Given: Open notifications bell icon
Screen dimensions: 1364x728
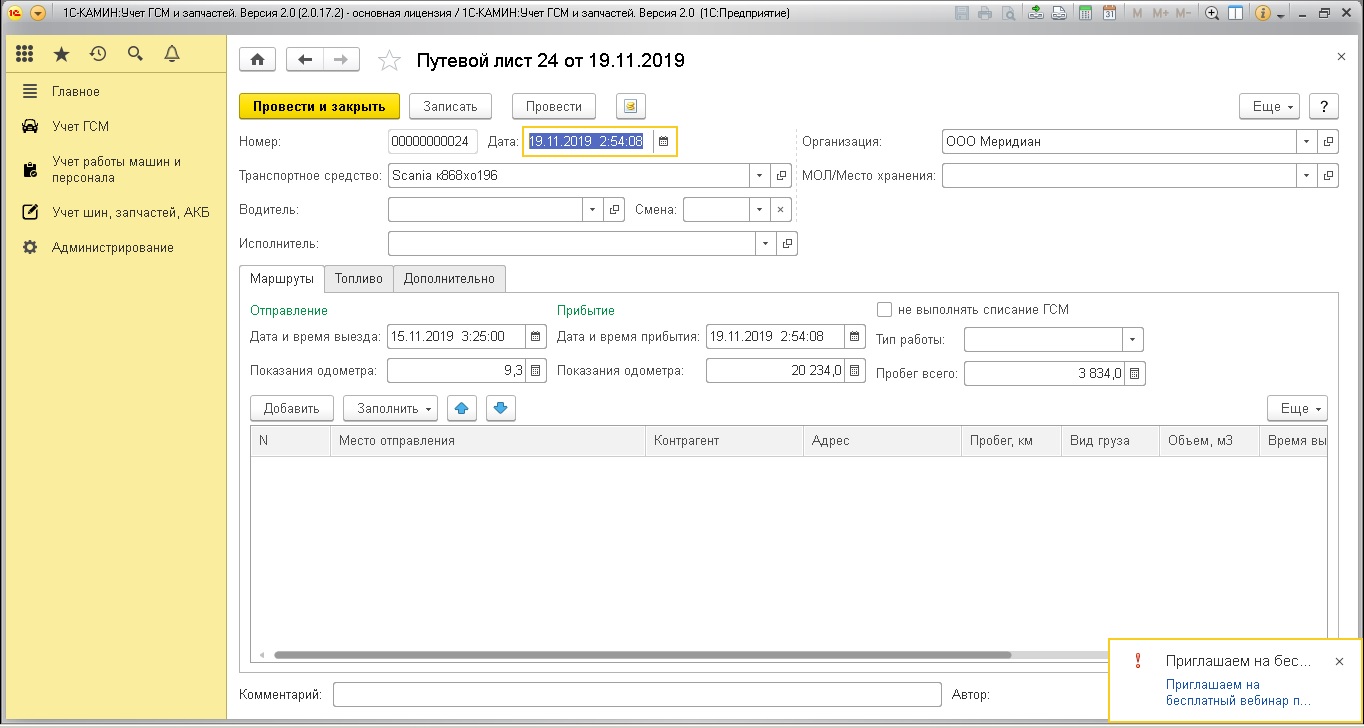Looking at the screenshot, I should [x=172, y=54].
